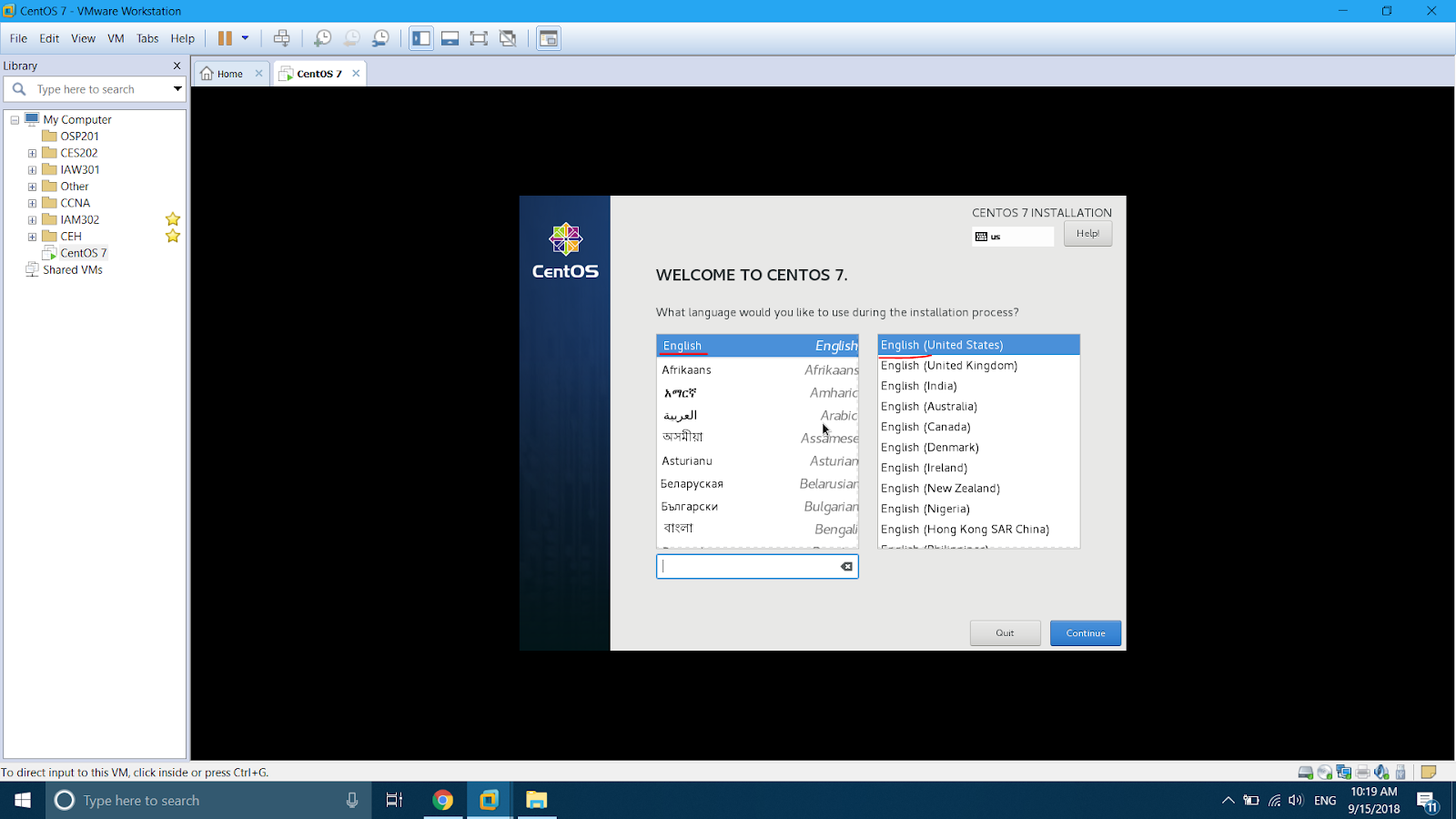Click the printer device status icon
This screenshot has height=819, width=1456.
[x=1363, y=773]
